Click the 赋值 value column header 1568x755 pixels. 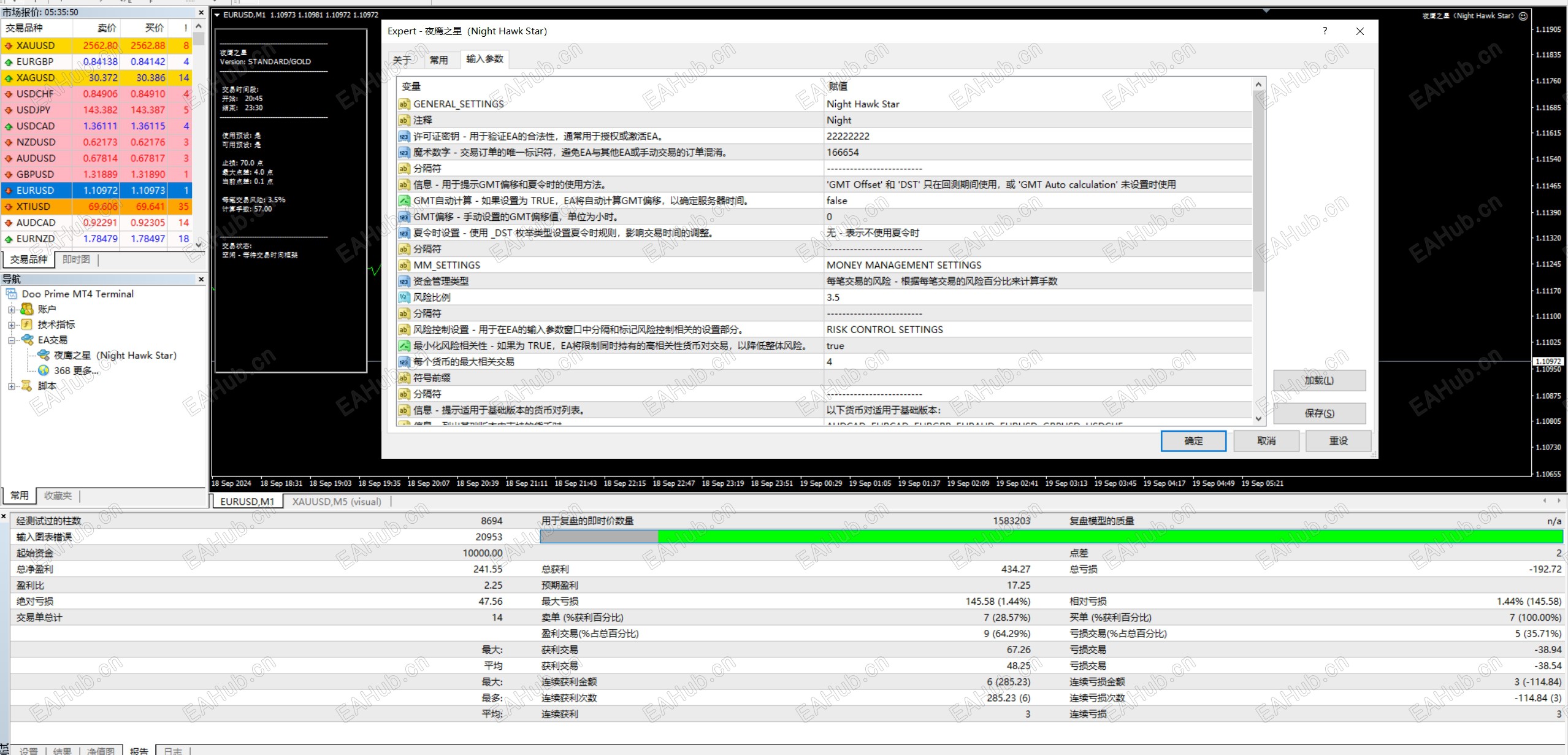(x=1039, y=86)
